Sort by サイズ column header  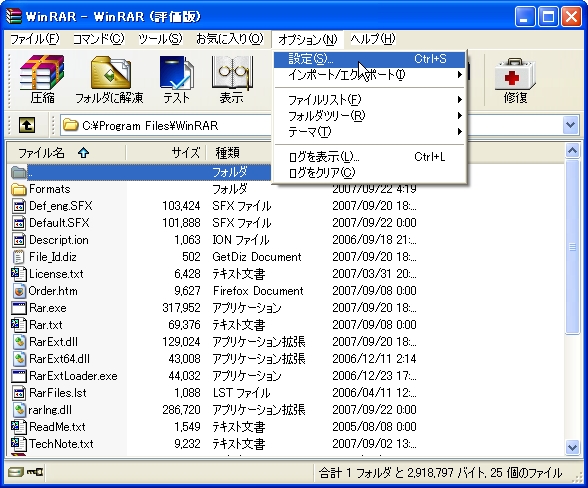166,153
